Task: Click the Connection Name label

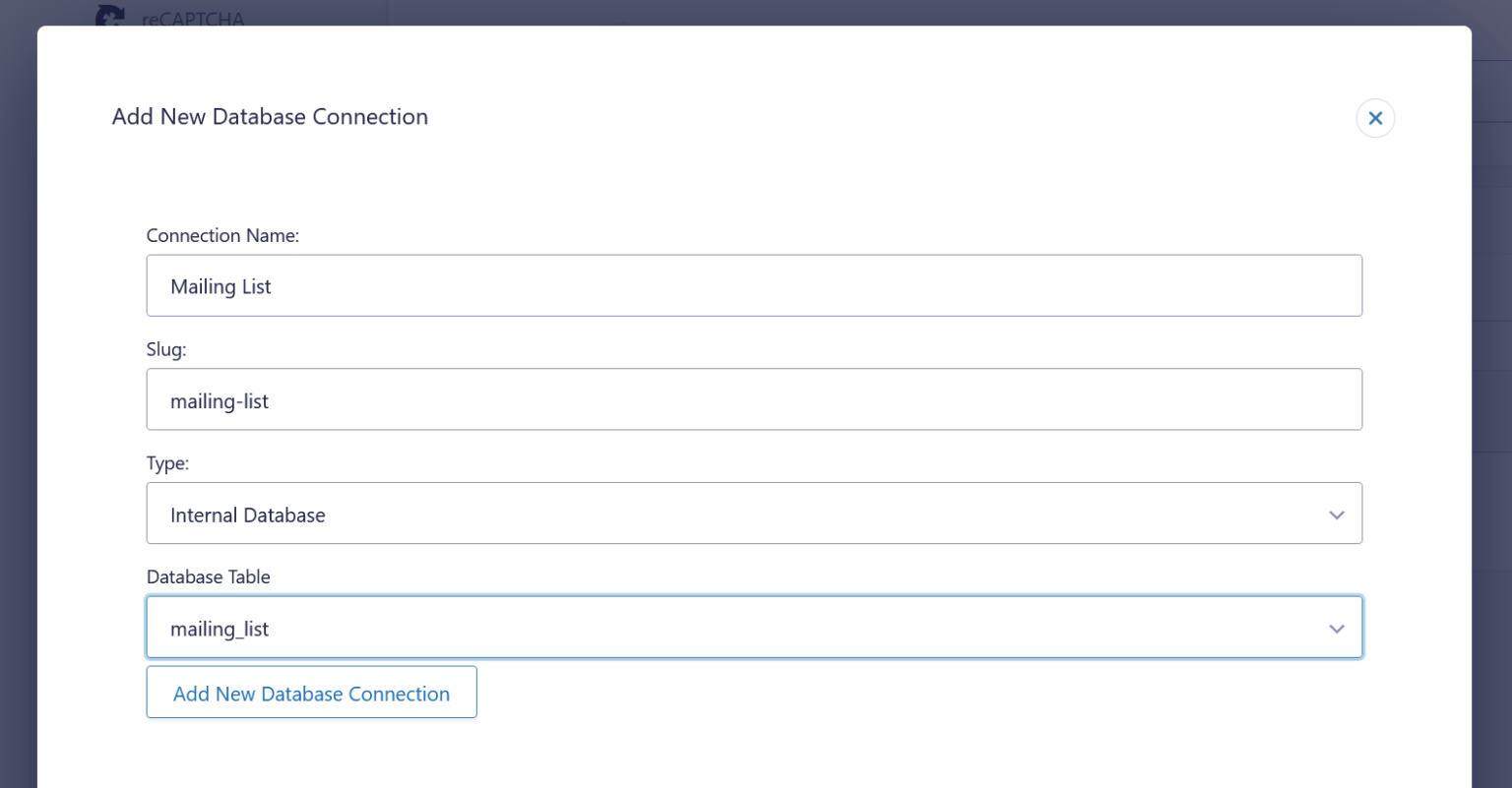Action: (x=222, y=235)
